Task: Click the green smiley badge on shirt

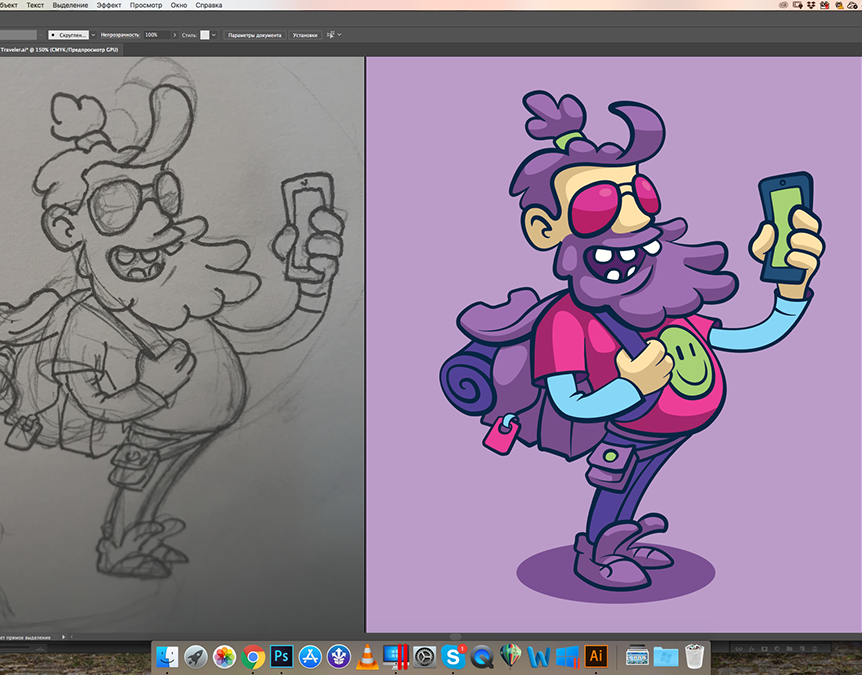Action: [687, 362]
